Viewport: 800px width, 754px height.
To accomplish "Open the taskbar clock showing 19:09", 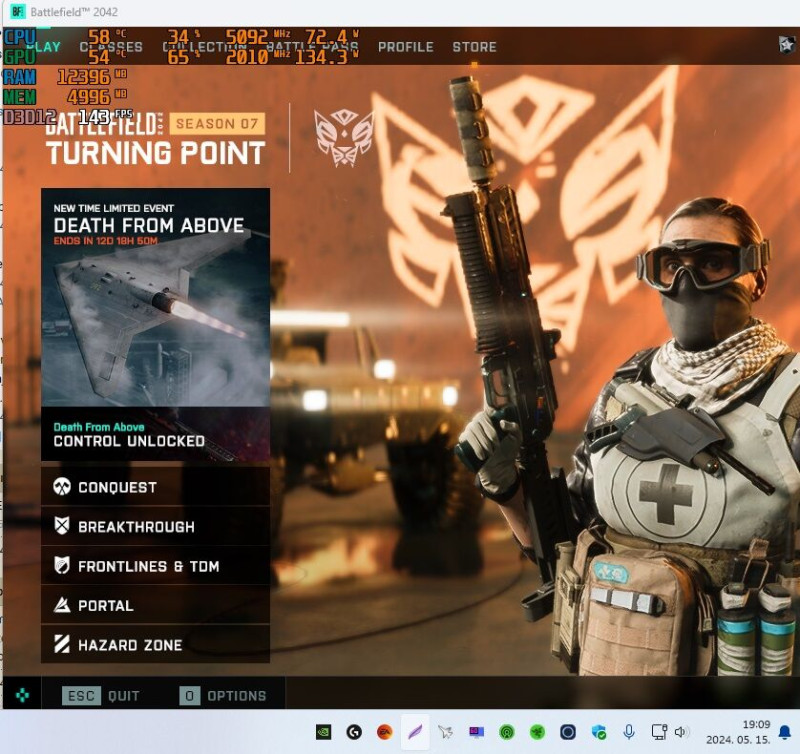I will coord(738,732).
